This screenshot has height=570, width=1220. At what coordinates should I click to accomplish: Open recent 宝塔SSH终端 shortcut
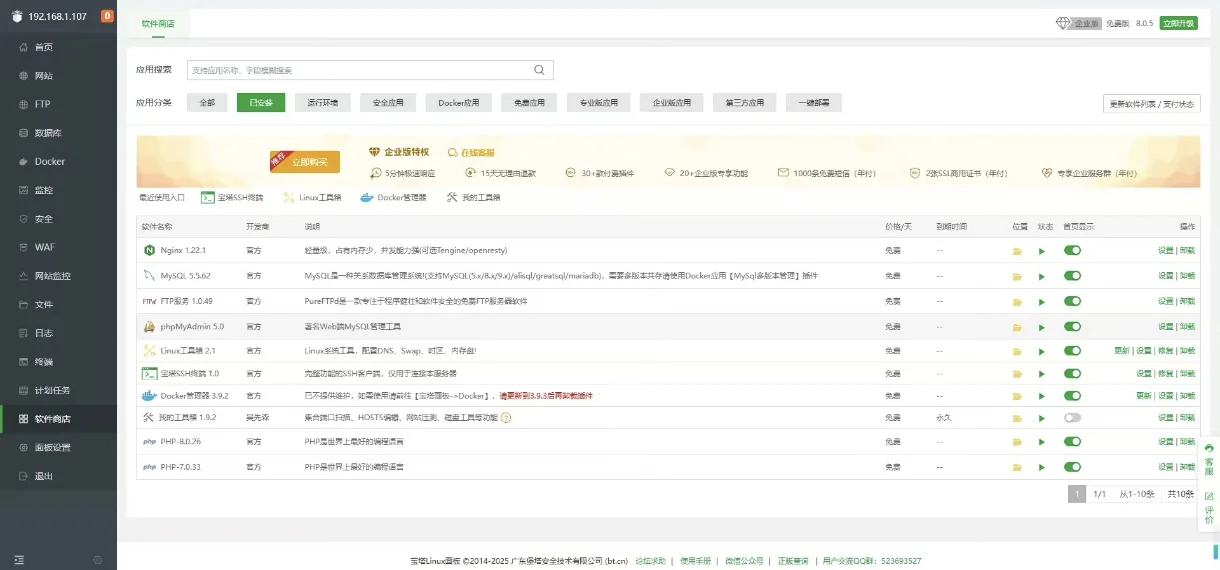(x=233, y=197)
